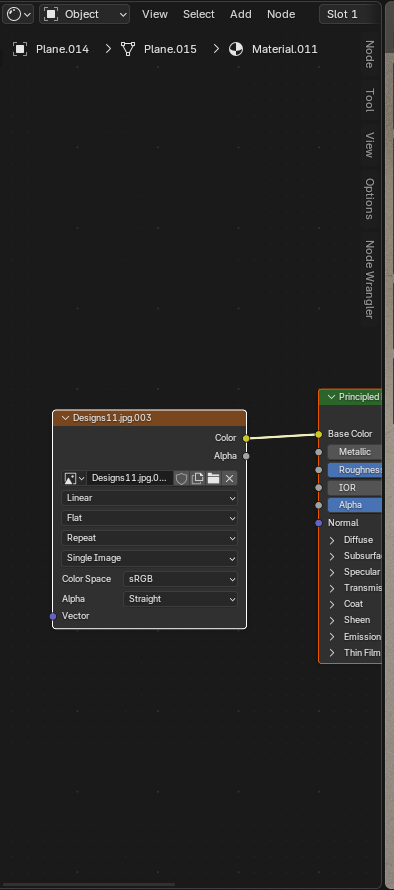Open the Select menu
This screenshot has height=890, width=394.
(x=199, y=14)
